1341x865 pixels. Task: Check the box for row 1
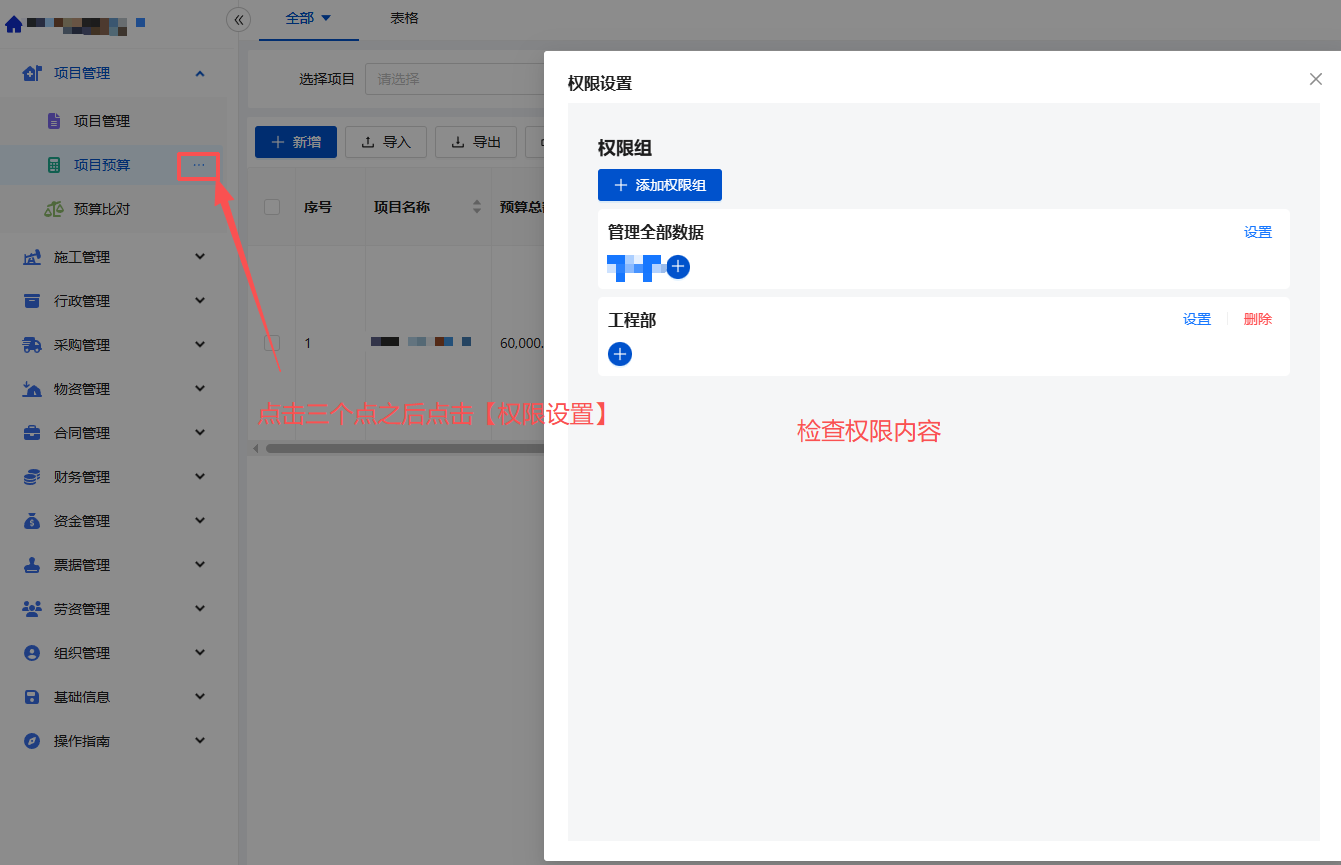coord(272,343)
